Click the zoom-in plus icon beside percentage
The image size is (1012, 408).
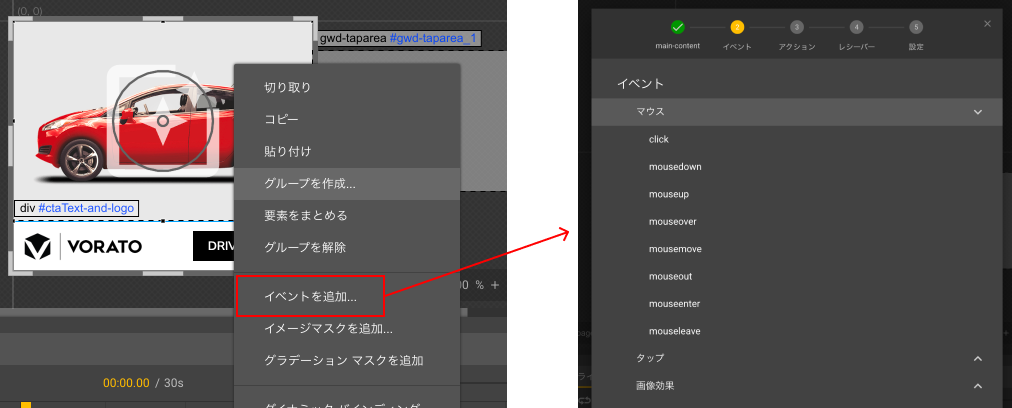point(494,285)
